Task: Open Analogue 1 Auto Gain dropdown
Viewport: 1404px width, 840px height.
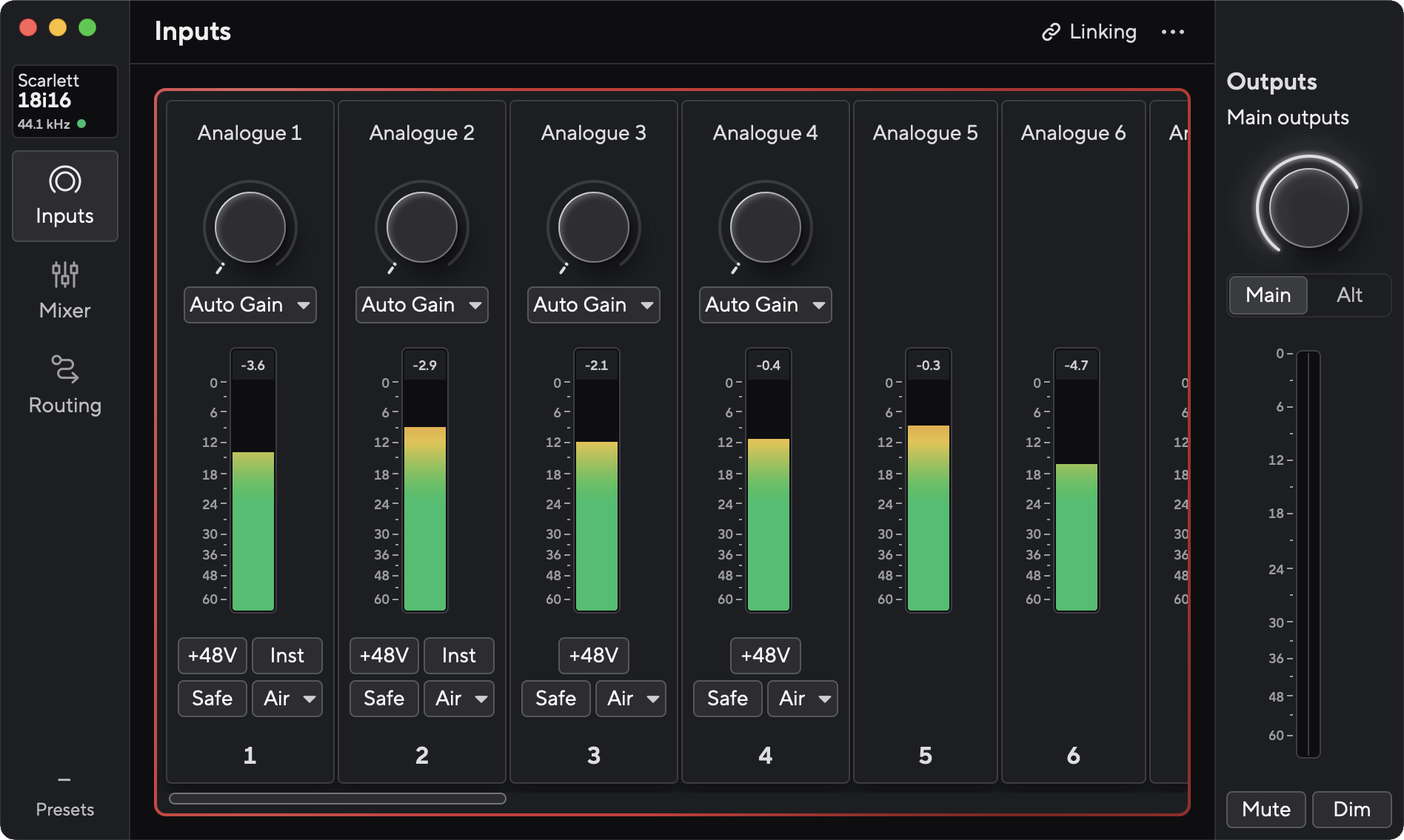Action: click(250, 305)
